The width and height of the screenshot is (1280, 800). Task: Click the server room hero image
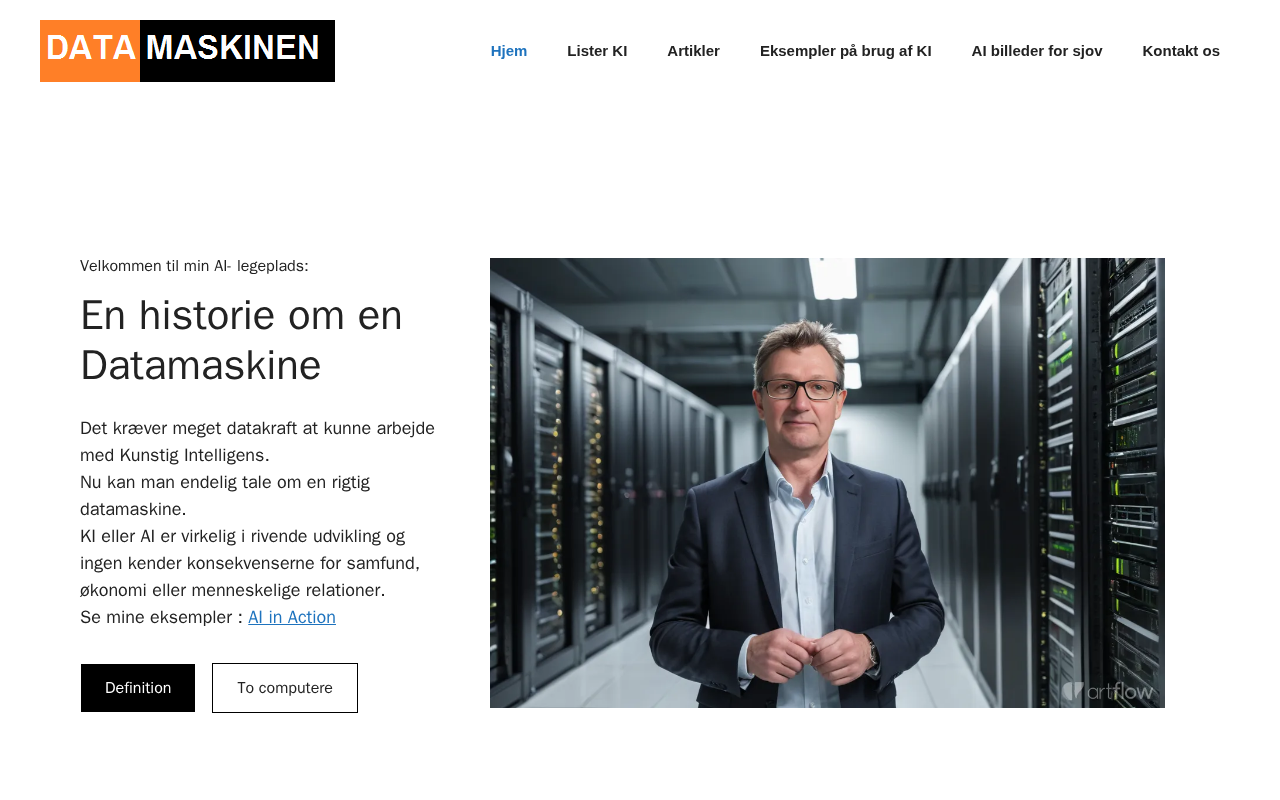[827, 483]
